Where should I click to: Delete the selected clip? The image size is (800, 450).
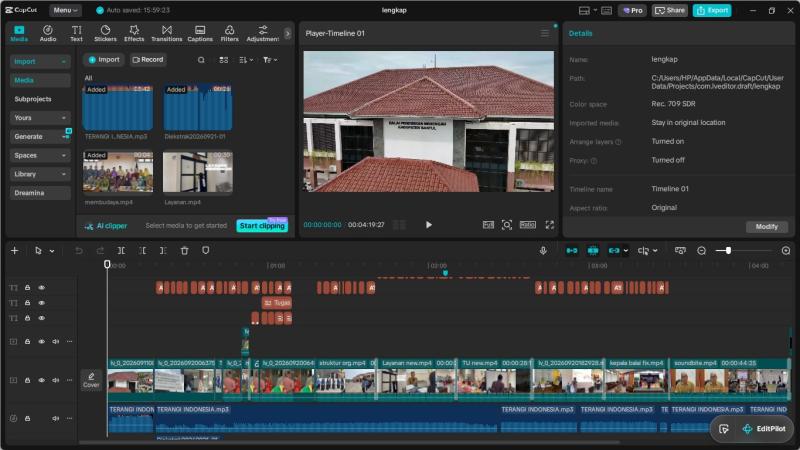pyautogui.click(x=185, y=251)
